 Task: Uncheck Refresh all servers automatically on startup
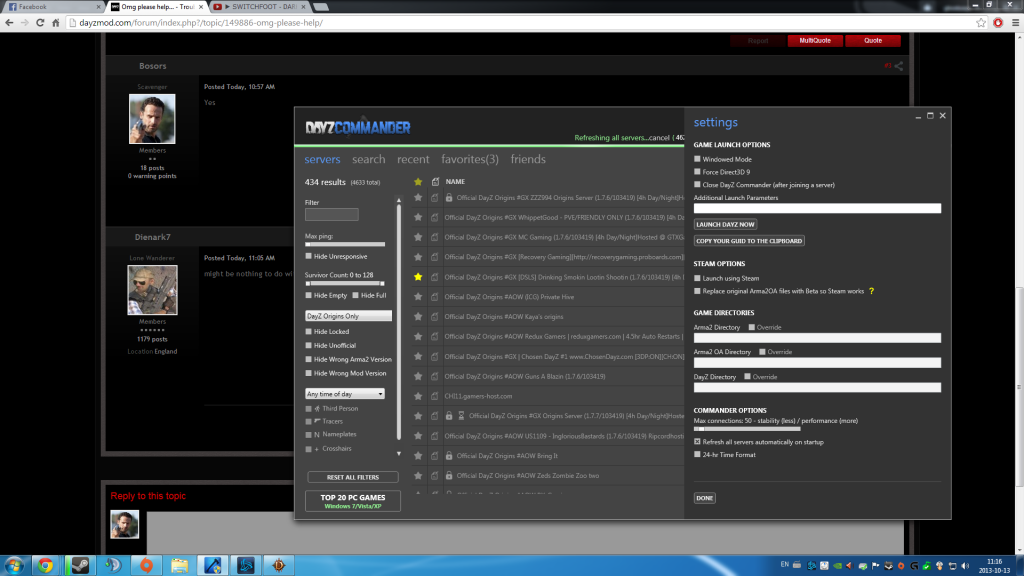[698, 441]
